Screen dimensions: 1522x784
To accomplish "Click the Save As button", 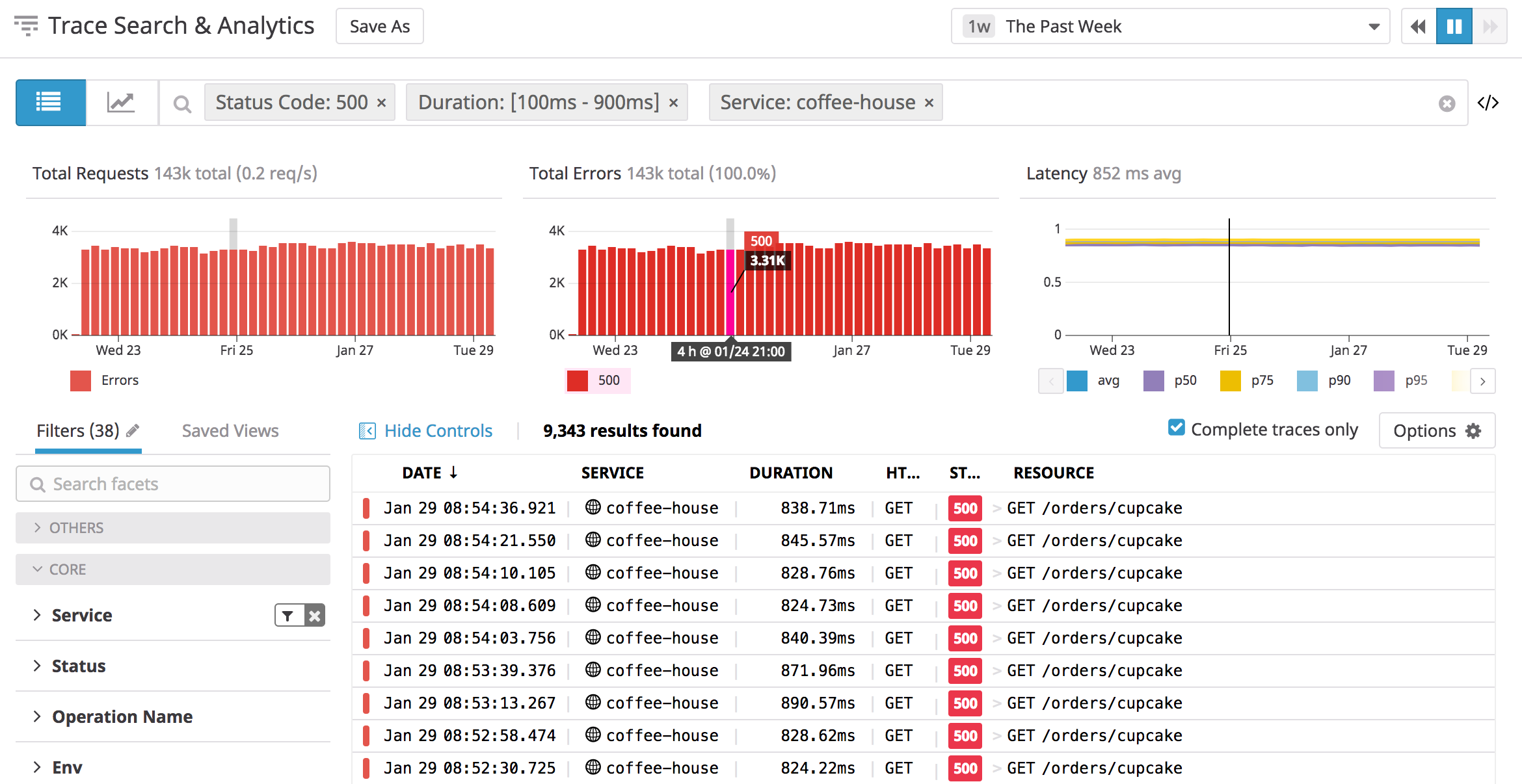I will tap(379, 26).
